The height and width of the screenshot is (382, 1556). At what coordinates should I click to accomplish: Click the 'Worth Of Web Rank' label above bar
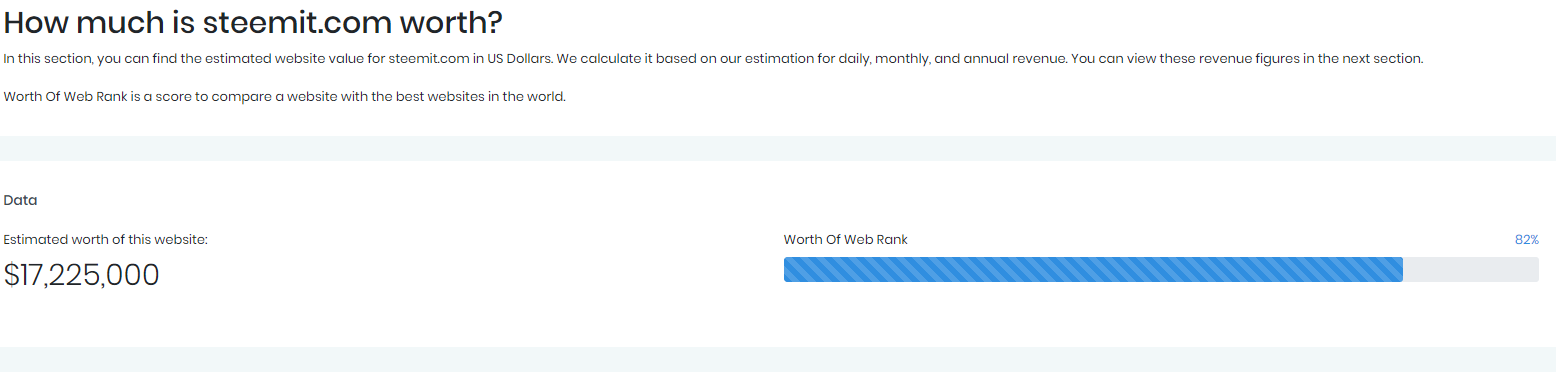[846, 240]
